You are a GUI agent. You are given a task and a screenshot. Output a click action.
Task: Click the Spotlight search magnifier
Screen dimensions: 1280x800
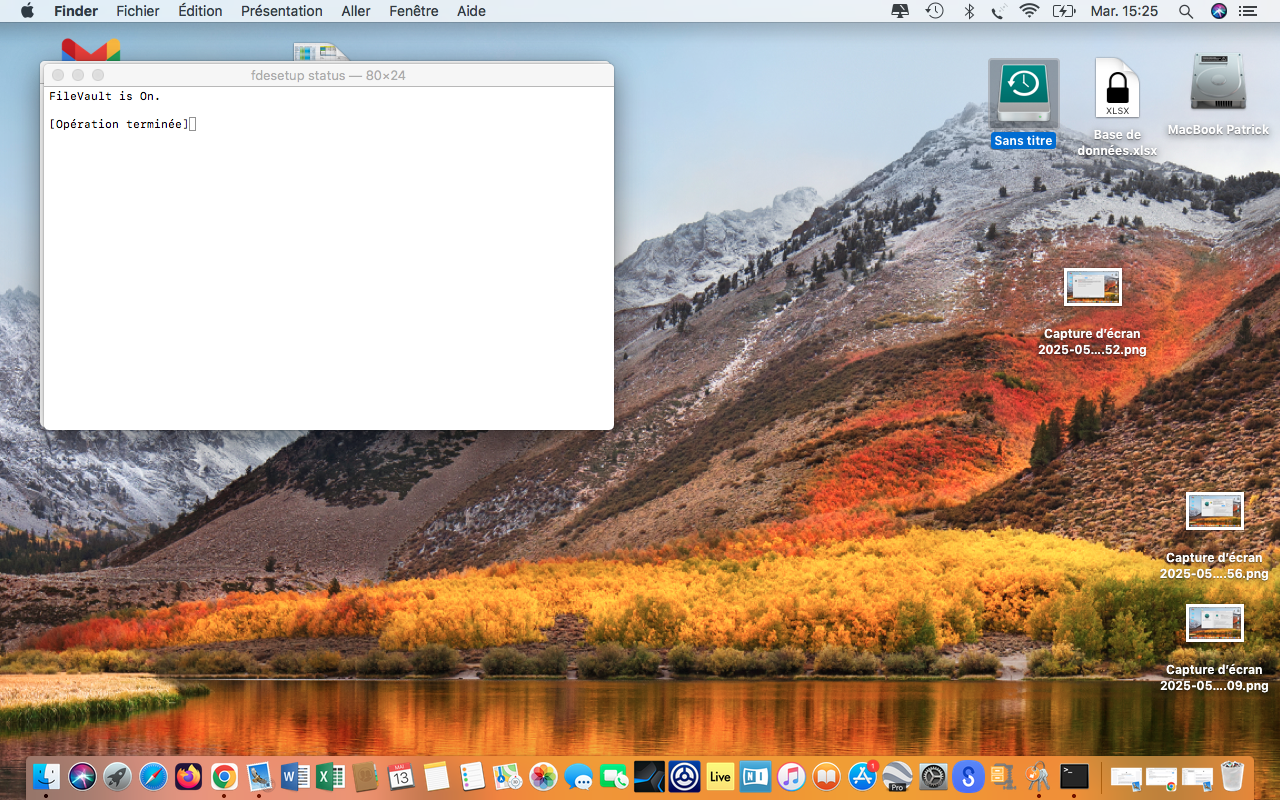coord(1186,11)
